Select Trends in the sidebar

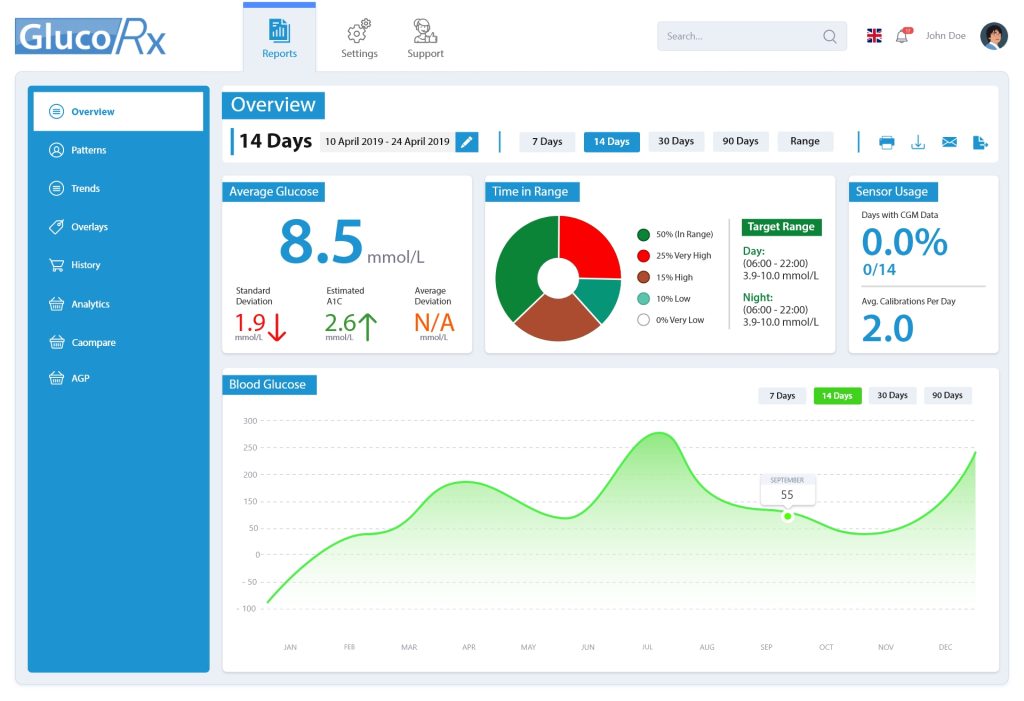tap(118, 189)
